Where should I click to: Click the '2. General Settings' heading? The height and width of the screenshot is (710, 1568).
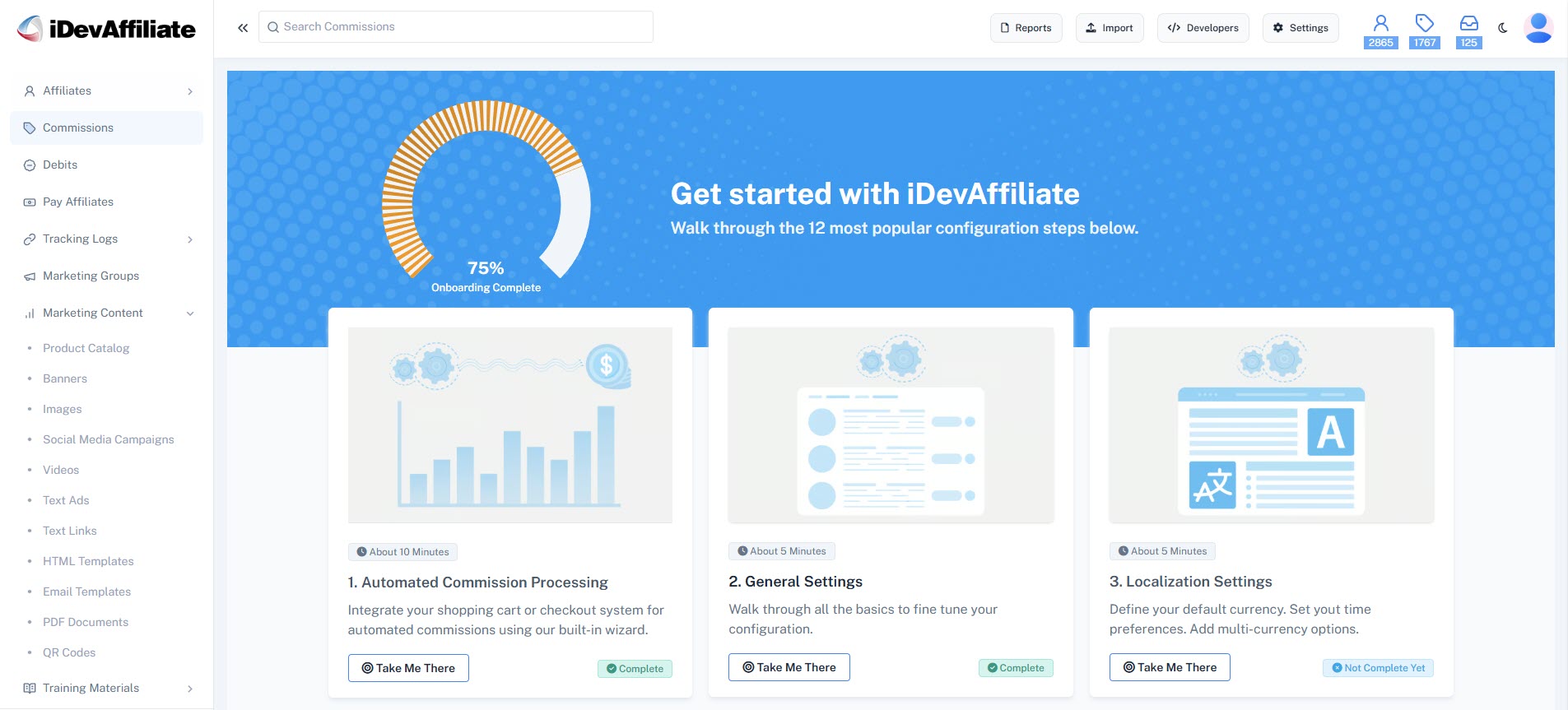796,582
